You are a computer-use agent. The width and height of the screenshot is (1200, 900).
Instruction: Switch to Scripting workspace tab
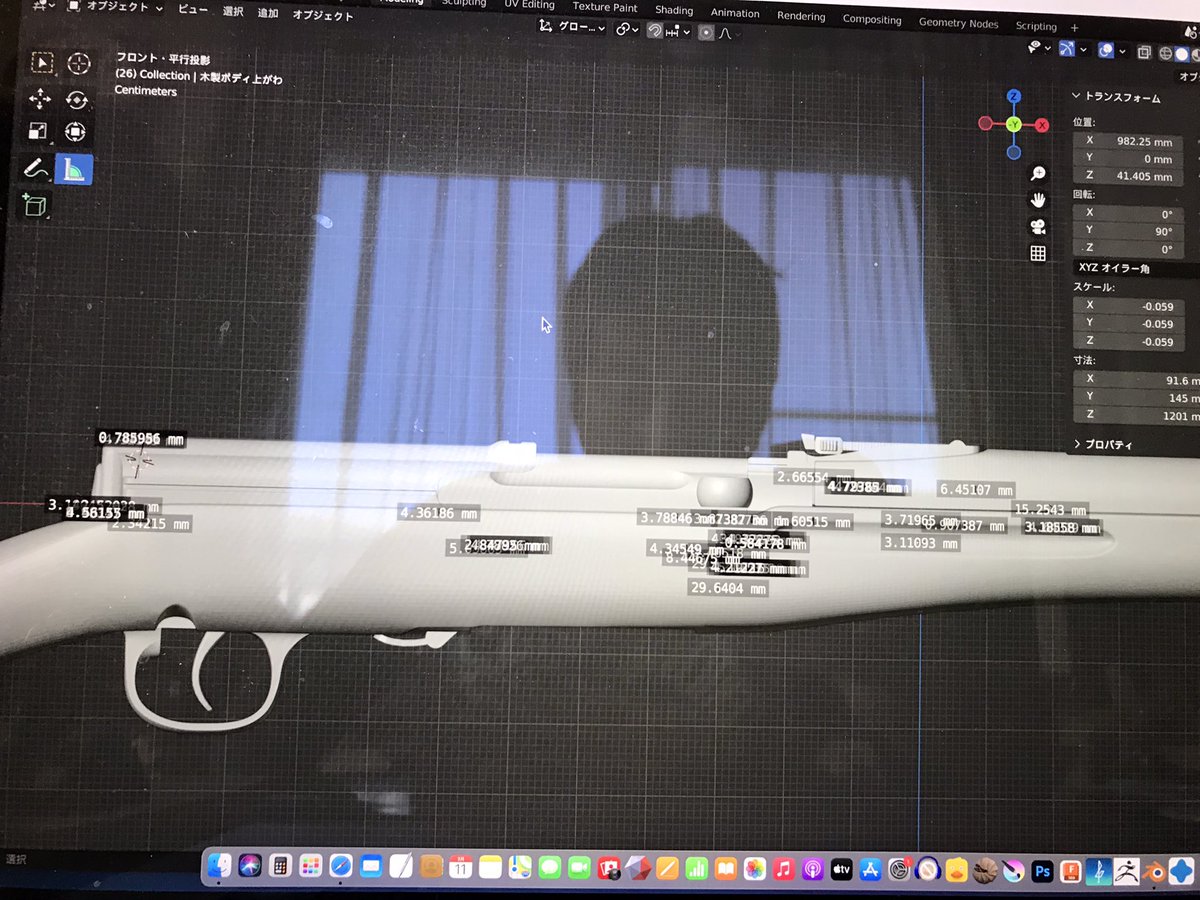(x=1035, y=26)
